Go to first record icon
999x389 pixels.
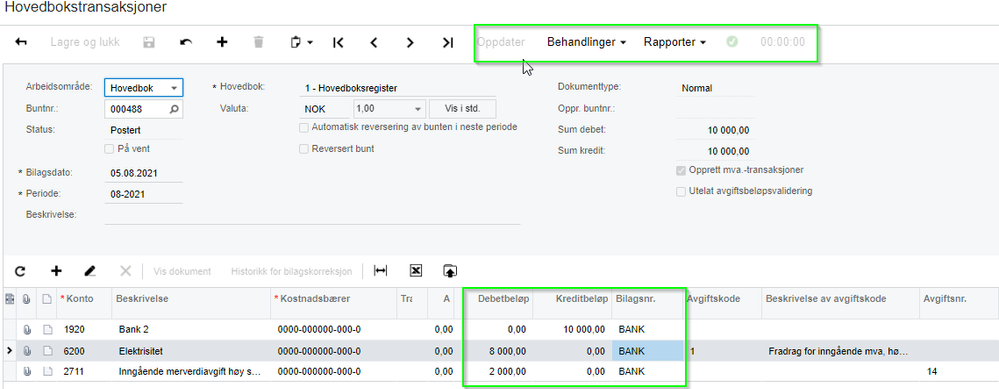tap(338, 42)
